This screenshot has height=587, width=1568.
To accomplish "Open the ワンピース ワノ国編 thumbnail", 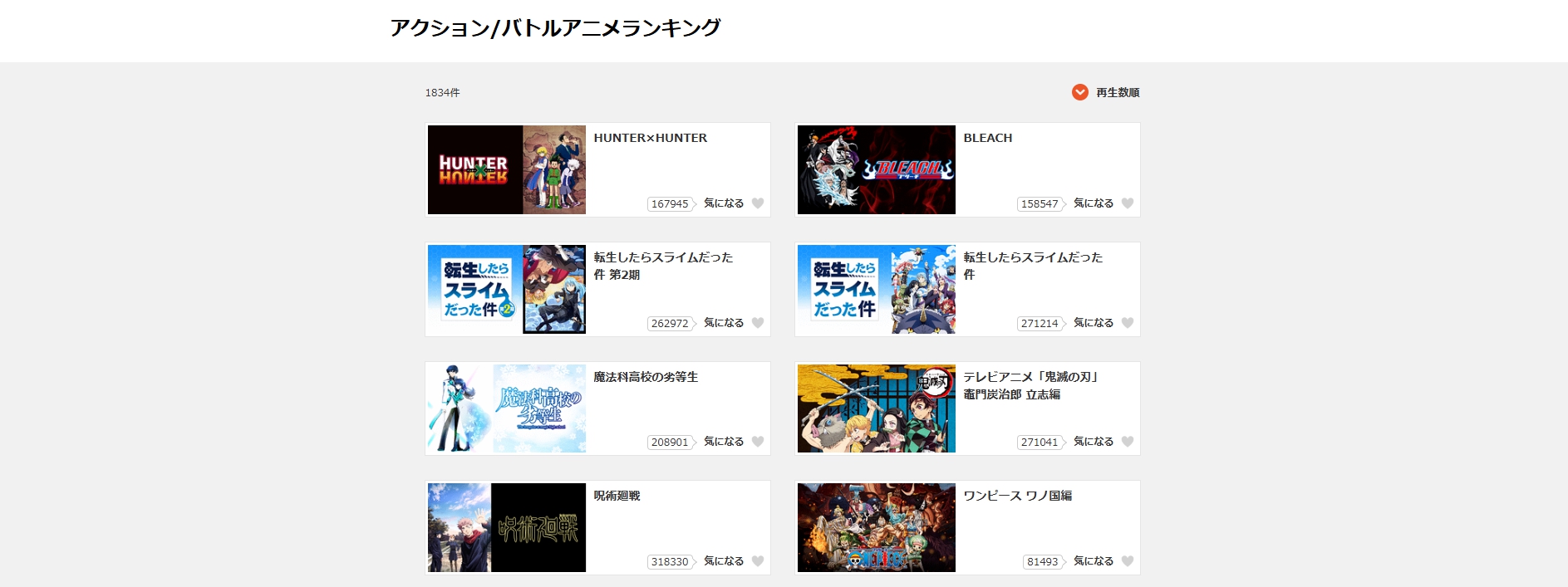I will pos(877,527).
